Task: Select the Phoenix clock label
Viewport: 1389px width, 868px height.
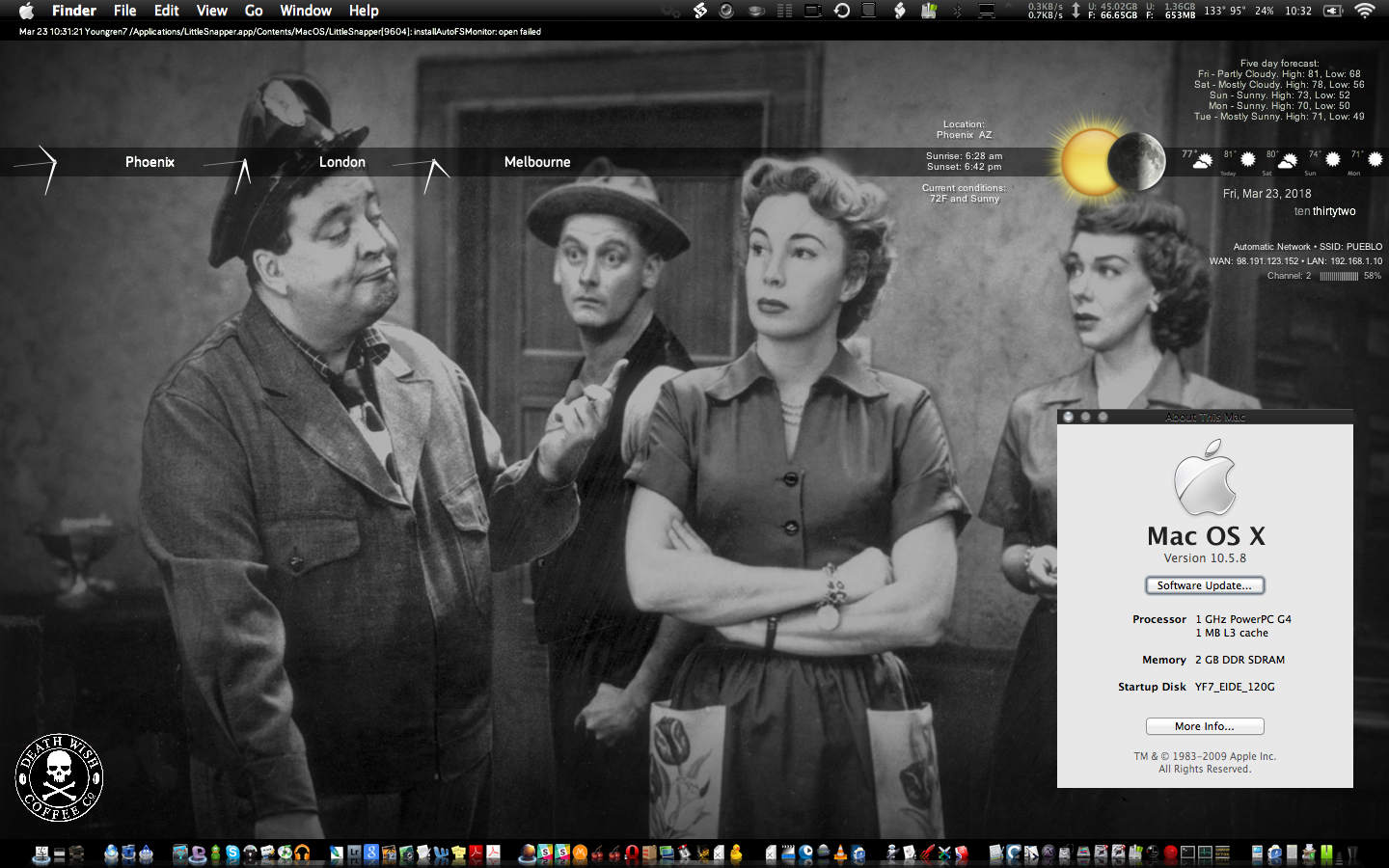Action: tap(150, 162)
